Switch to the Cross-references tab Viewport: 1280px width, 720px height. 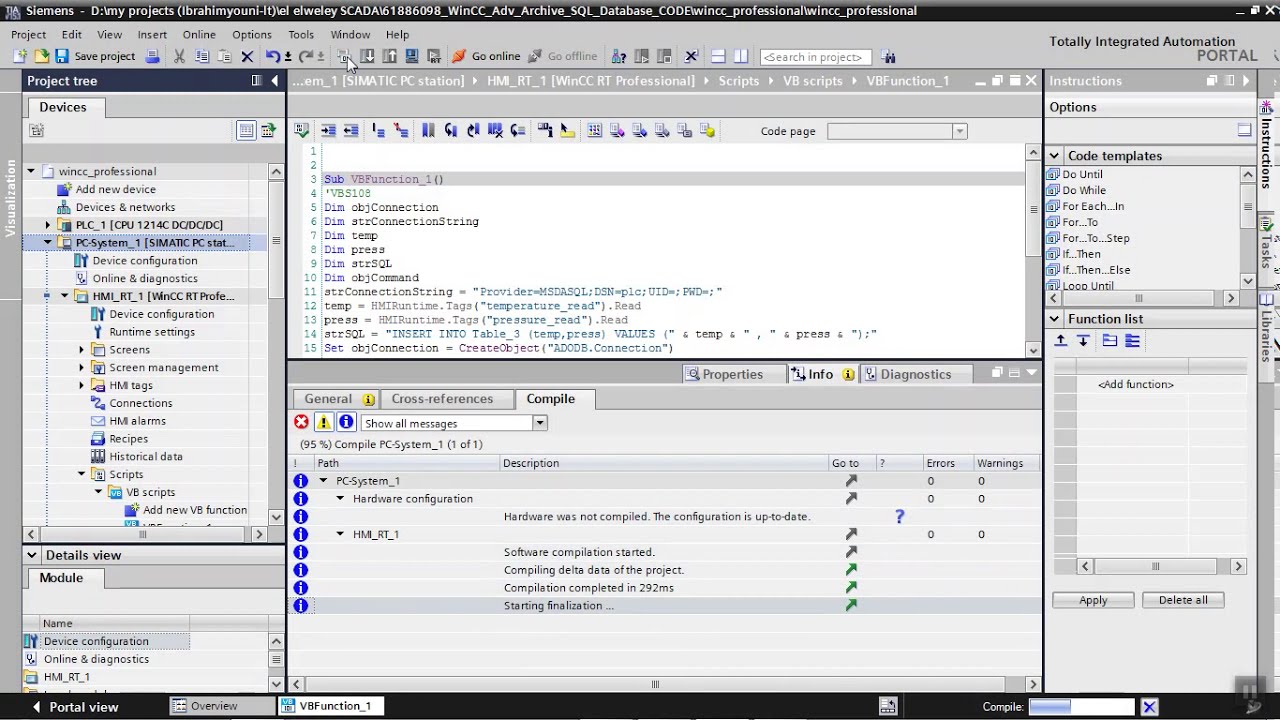[442, 398]
